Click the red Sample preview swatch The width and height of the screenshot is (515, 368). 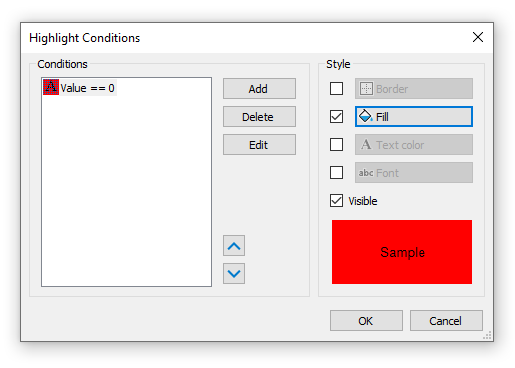[x=402, y=252]
